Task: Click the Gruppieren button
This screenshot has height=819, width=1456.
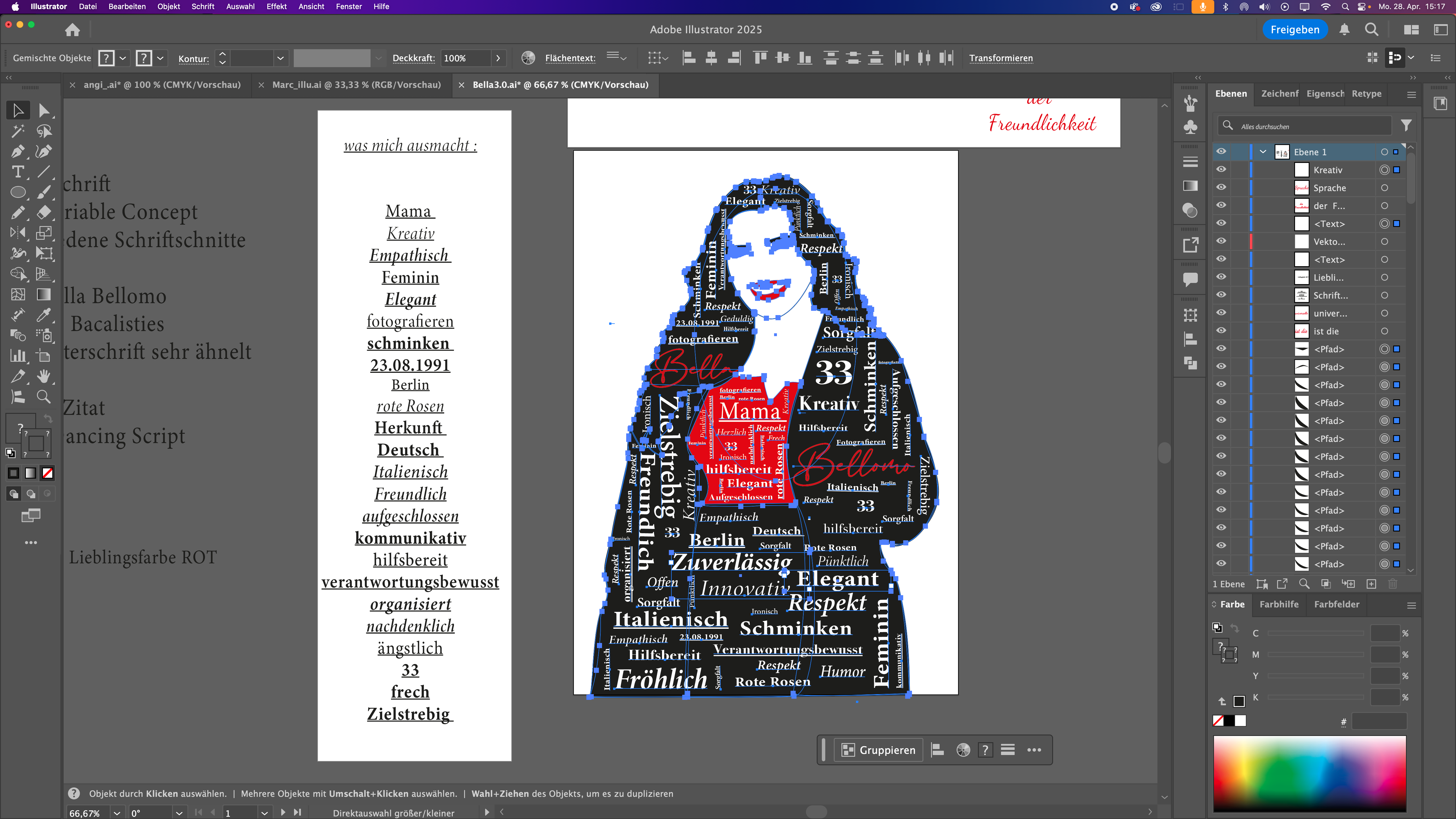Action: point(878,750)
